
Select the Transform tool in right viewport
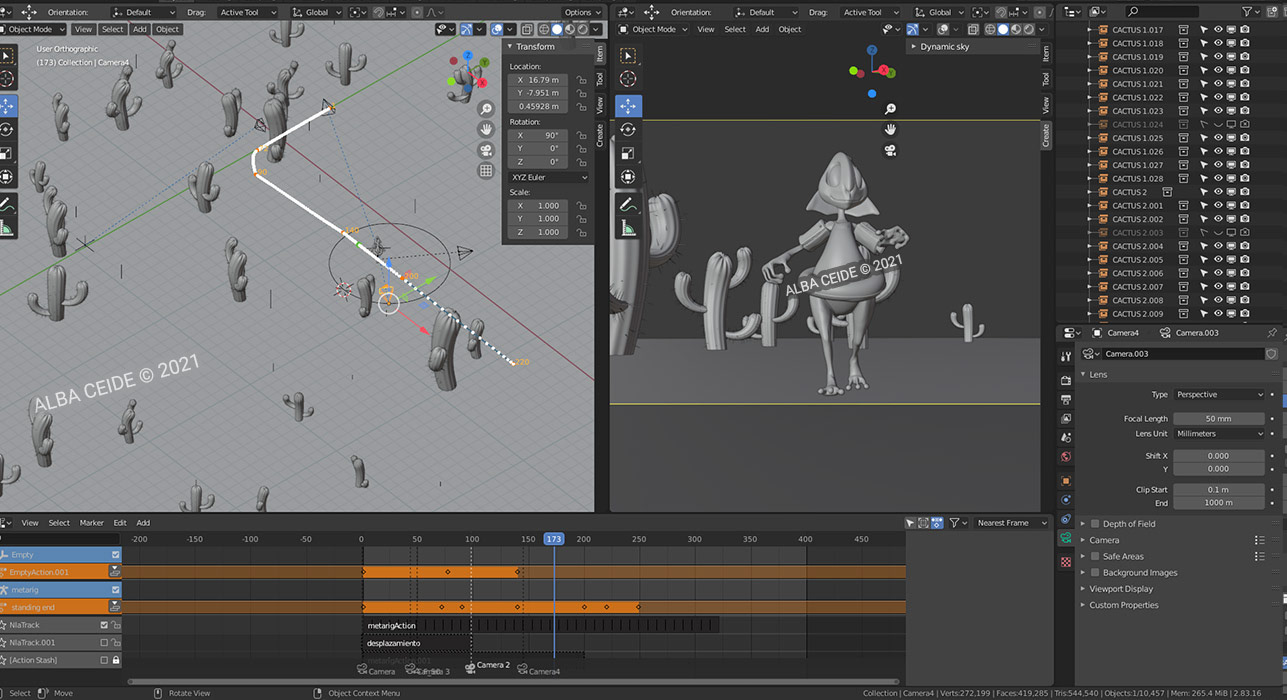click(x=628, y=177)
